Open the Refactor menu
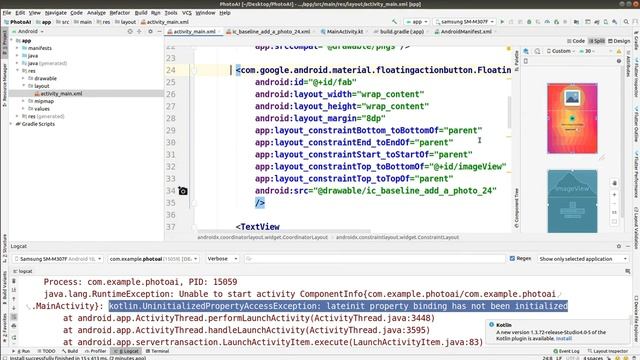The height and width of the screenshot is (360, 640). pos(119,13)
